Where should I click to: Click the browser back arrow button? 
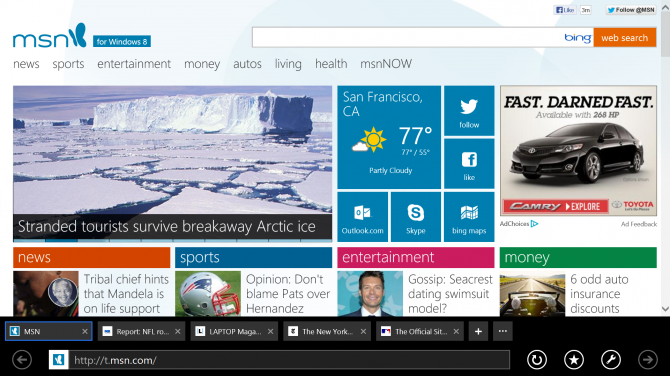(x=22, y=360)
